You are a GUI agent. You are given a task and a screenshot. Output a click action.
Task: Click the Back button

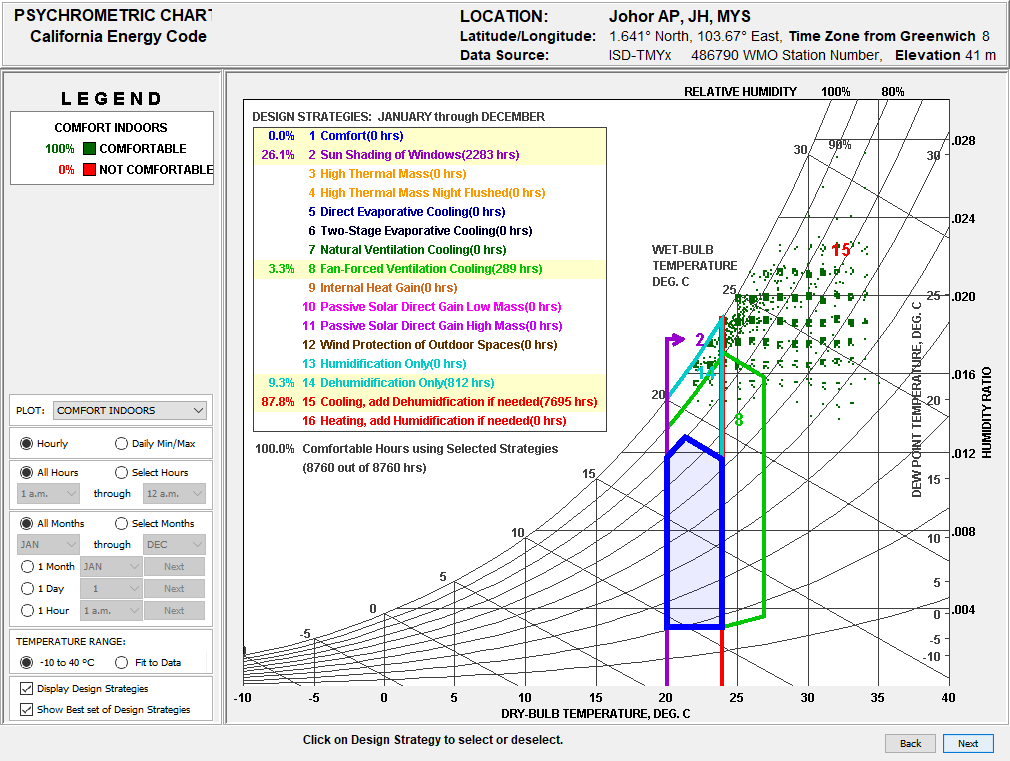(x=910, y=743)
